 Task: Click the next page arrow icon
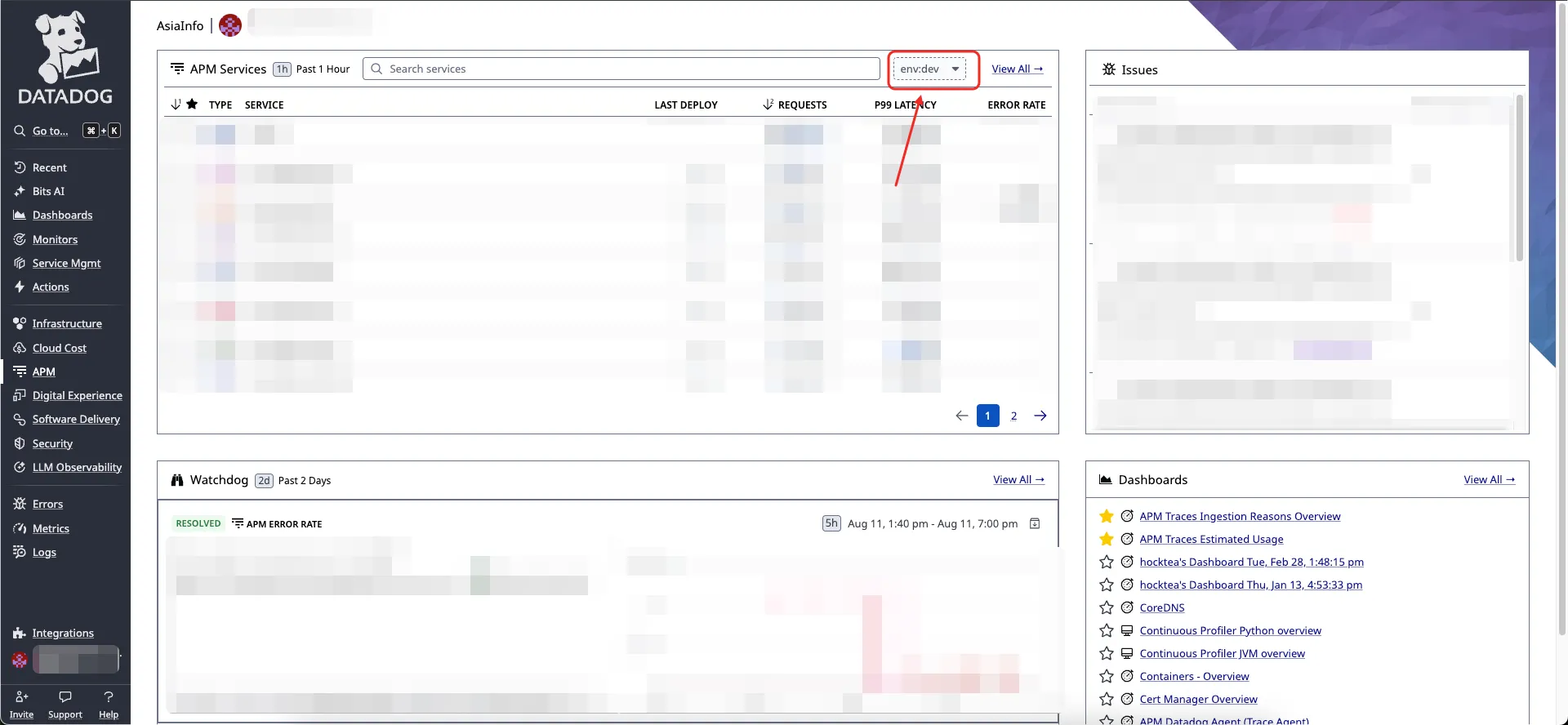tap(1040, 416)
